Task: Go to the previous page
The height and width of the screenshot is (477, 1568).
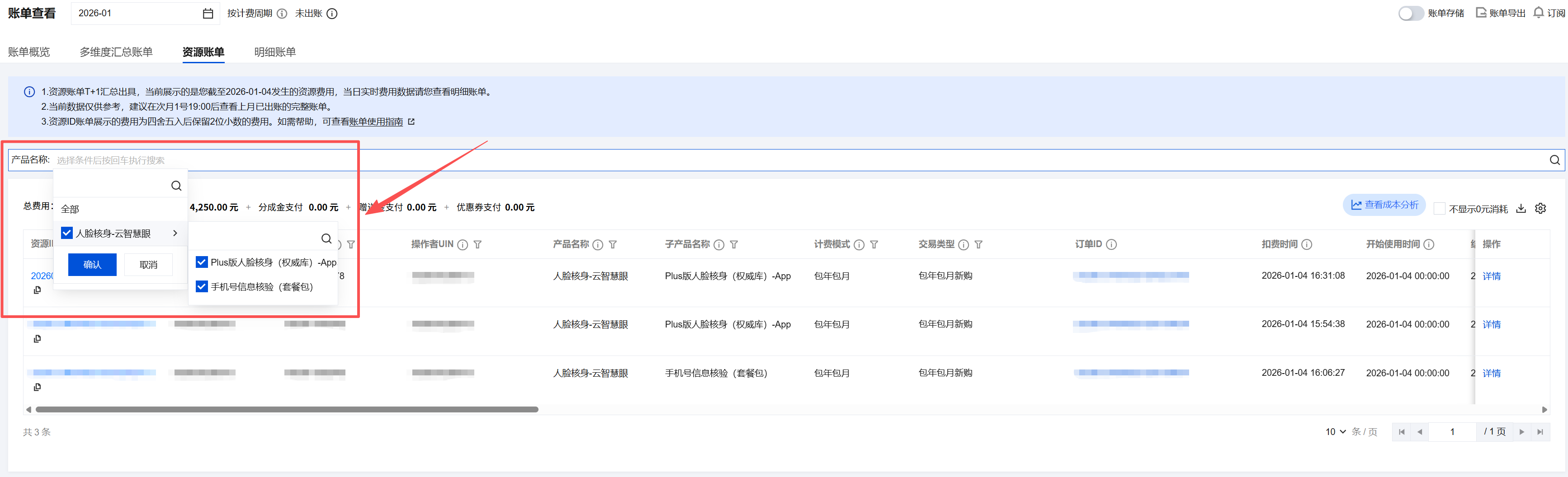Action: pyautogui.click(x=1420, y=432)
